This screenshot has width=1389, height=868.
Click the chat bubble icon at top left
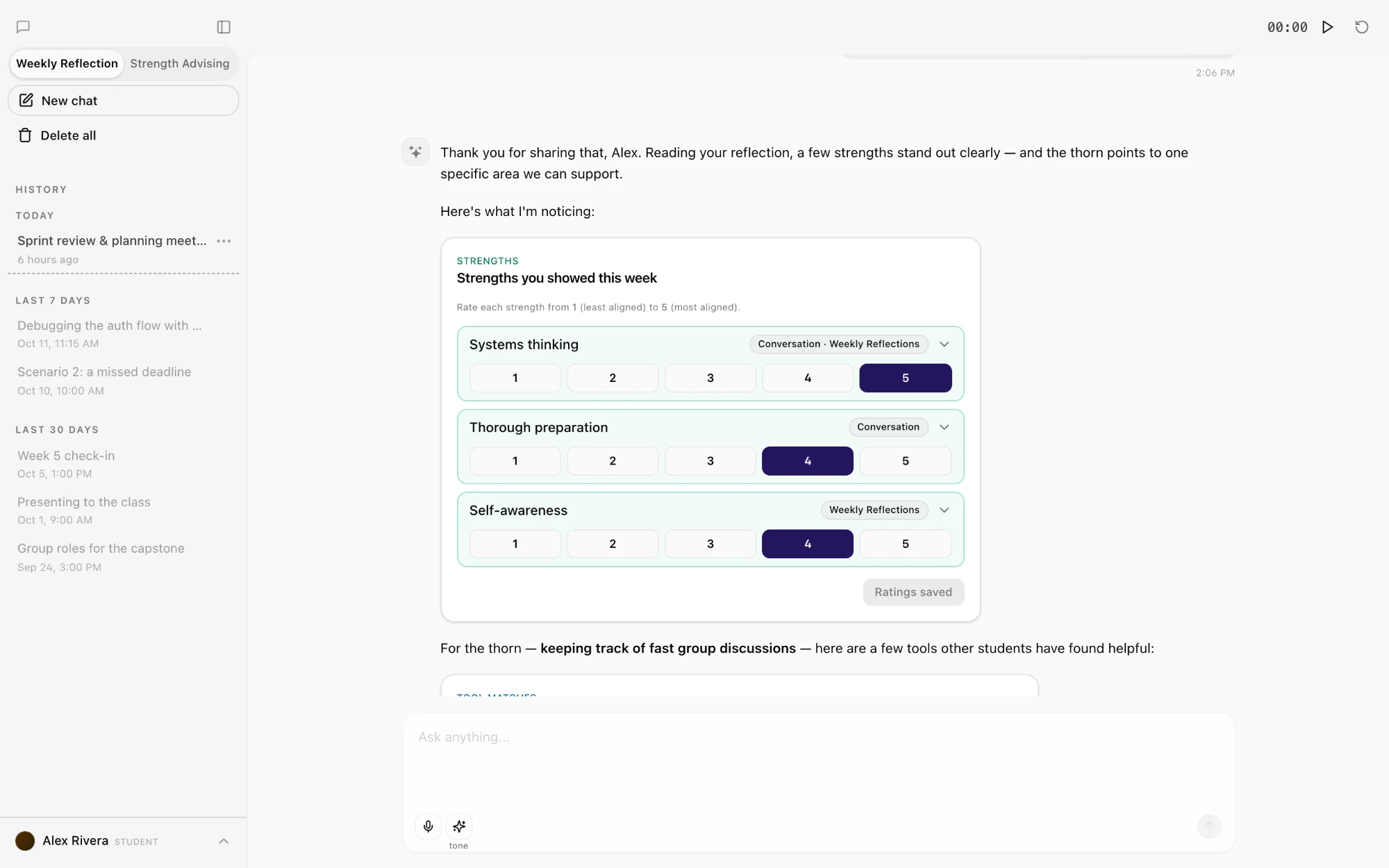(23, 27)
